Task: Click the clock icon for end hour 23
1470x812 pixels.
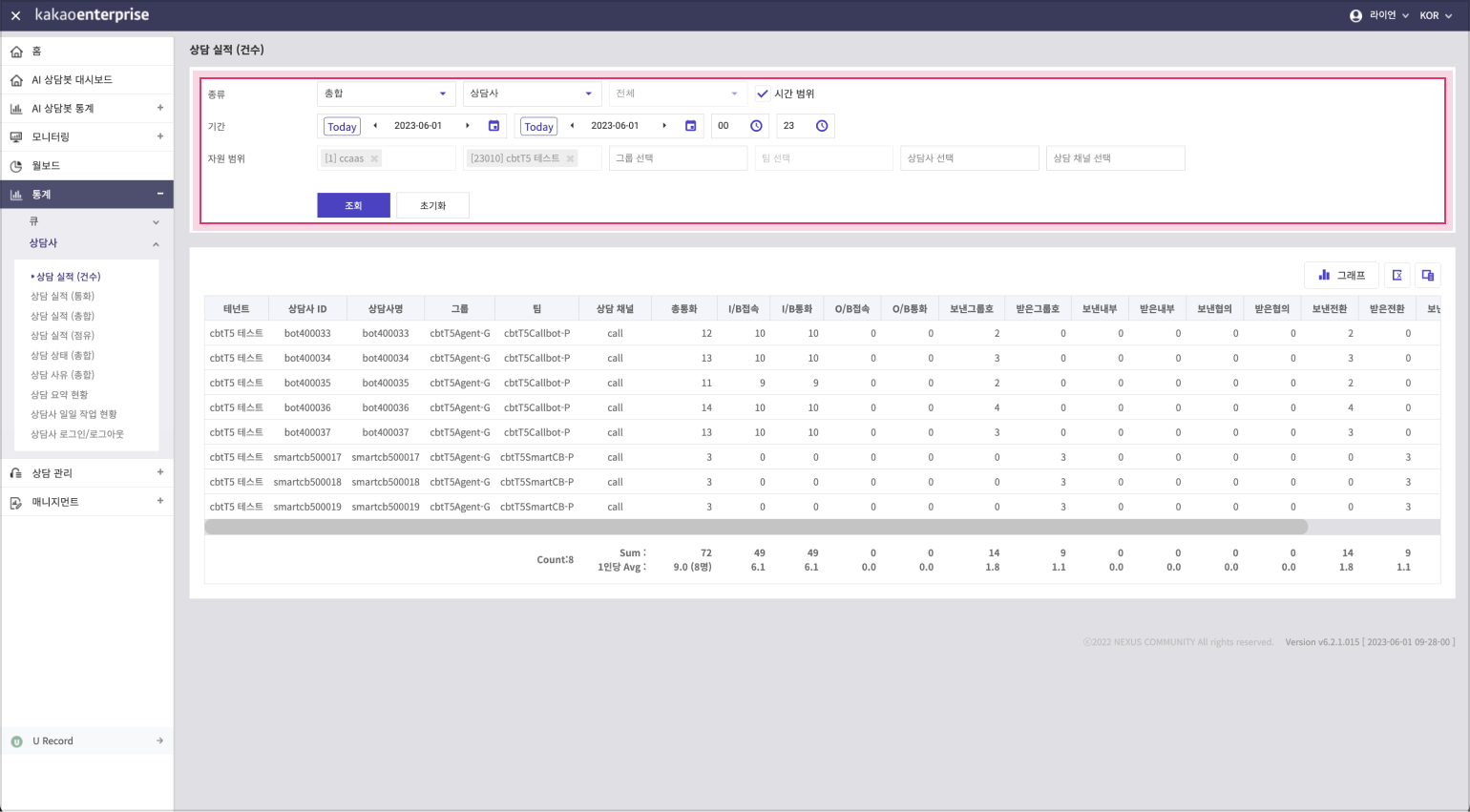Action: click(x=821, y=126)
